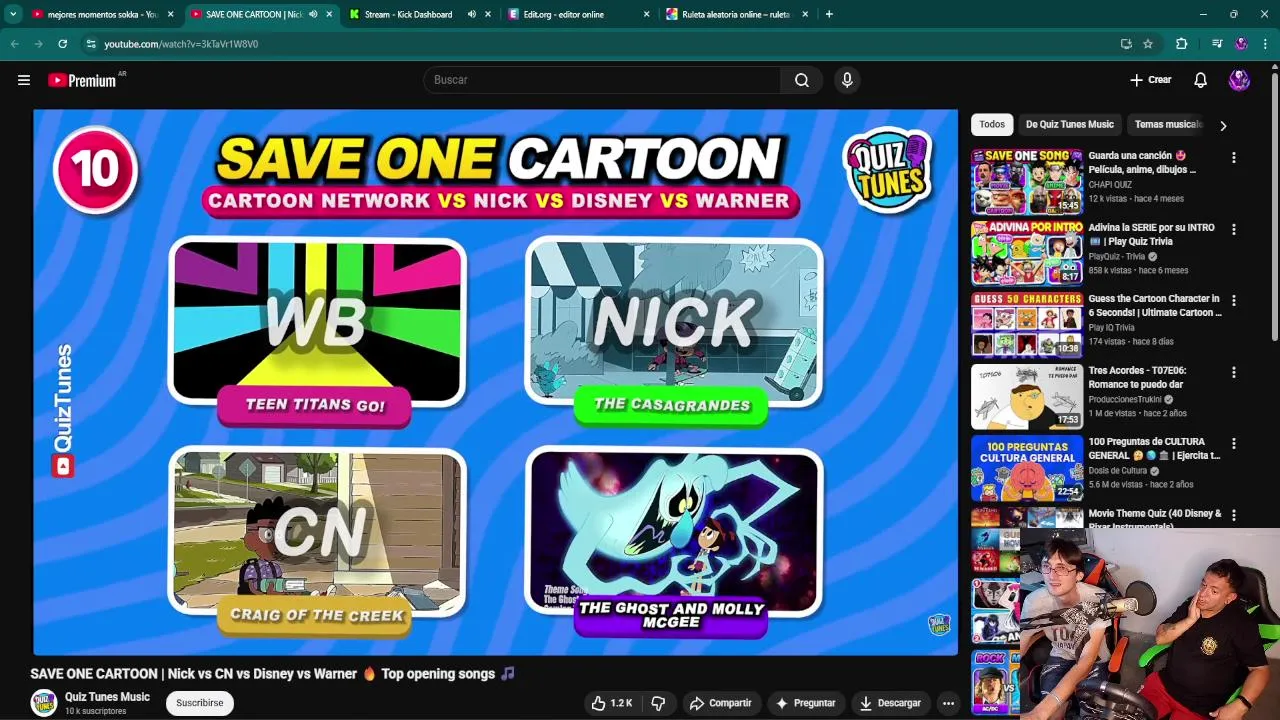
Task: Open the Chrome profile avatar
Action: coord(1241,44)
